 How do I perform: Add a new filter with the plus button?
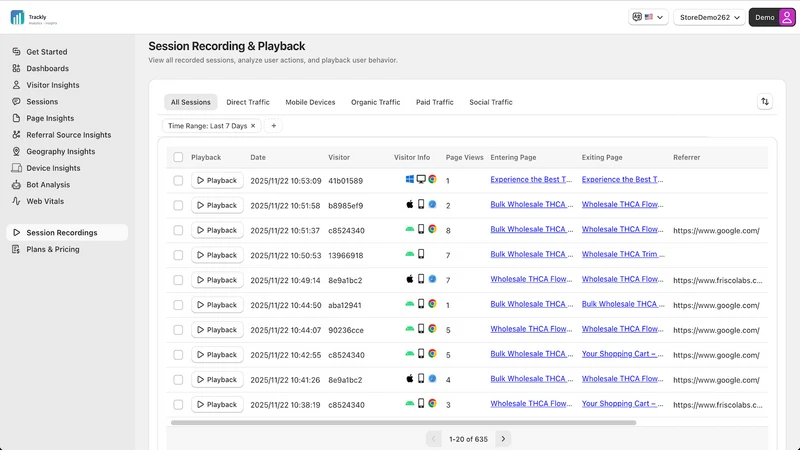tap(273, 126)
